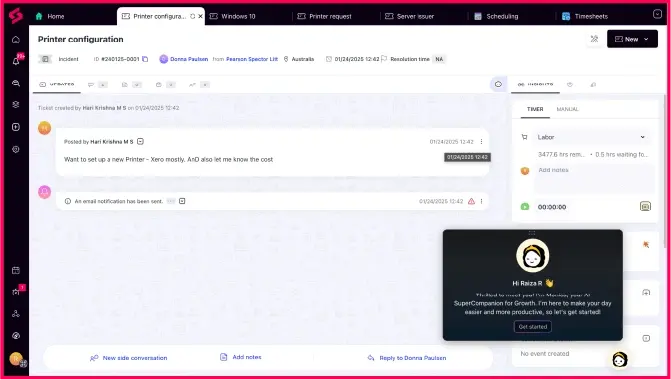Close the Printer configuration tab

pos(200,16)
